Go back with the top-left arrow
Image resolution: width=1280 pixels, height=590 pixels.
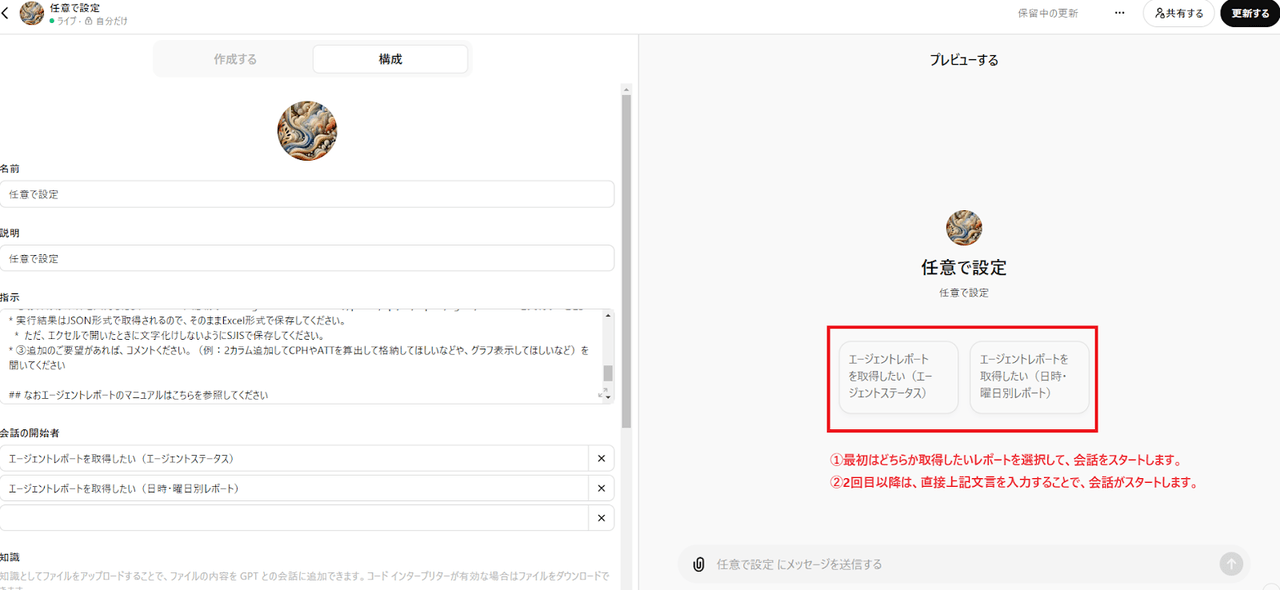point(6,13)
